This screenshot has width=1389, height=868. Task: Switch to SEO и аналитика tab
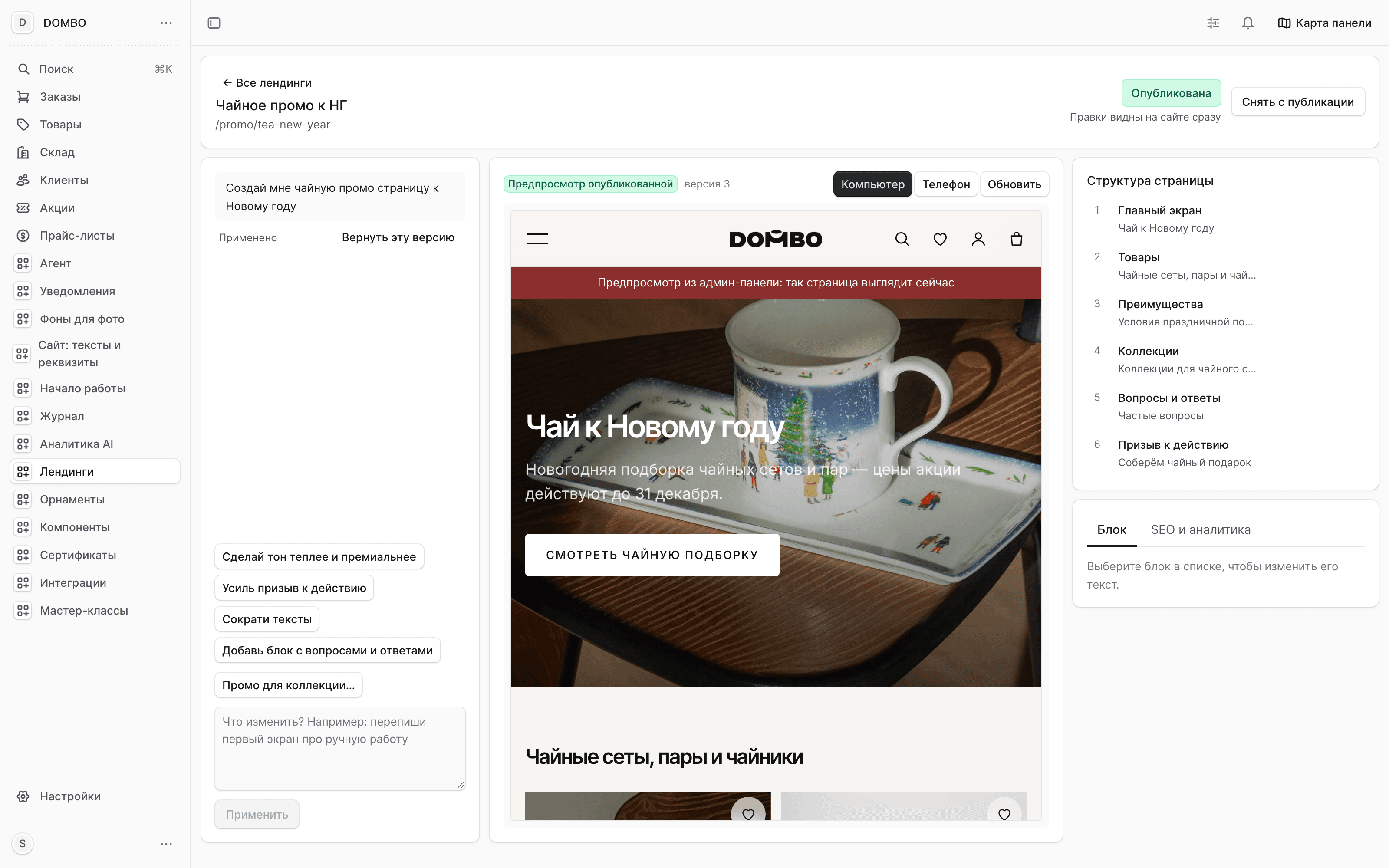click(1201, 529)
